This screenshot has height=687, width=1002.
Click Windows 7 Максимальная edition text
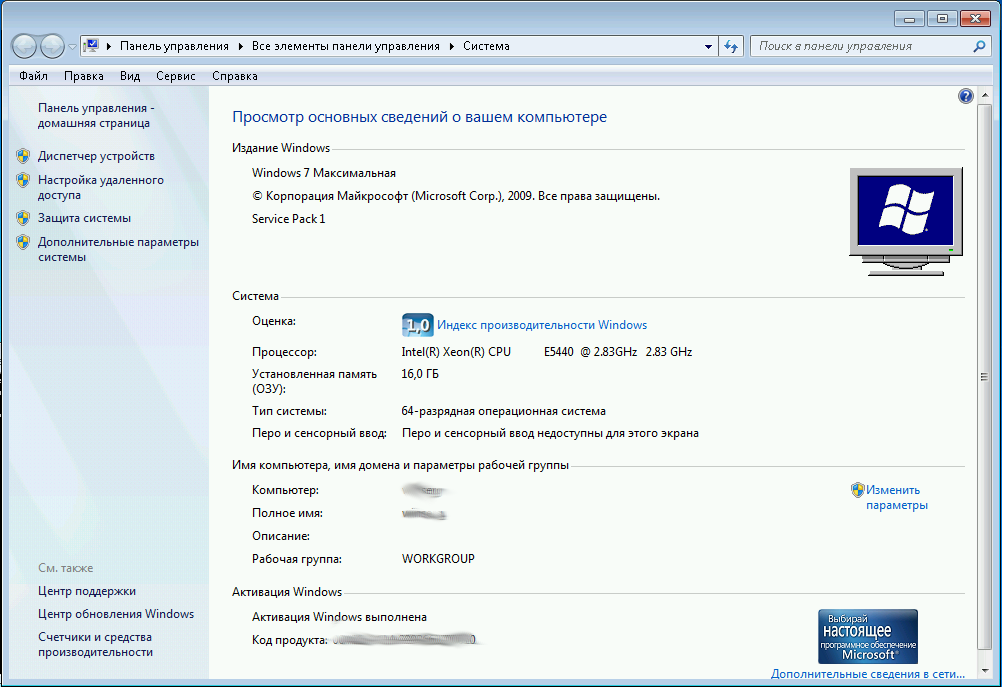tap(323, 173)
